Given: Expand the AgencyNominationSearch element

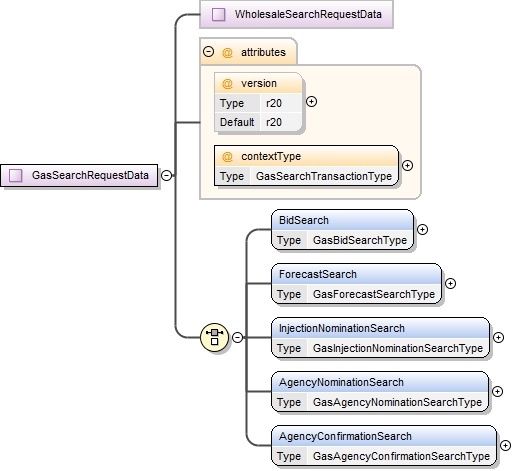Looking at the screenshot, I should (x=497, y=391).
